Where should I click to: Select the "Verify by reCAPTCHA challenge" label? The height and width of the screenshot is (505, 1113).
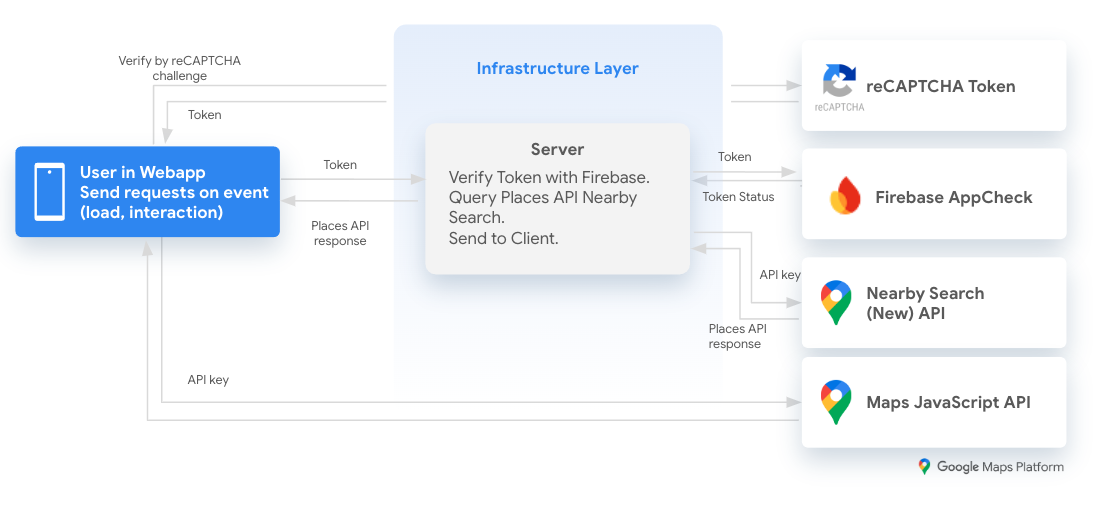click(x=179, y=68)
